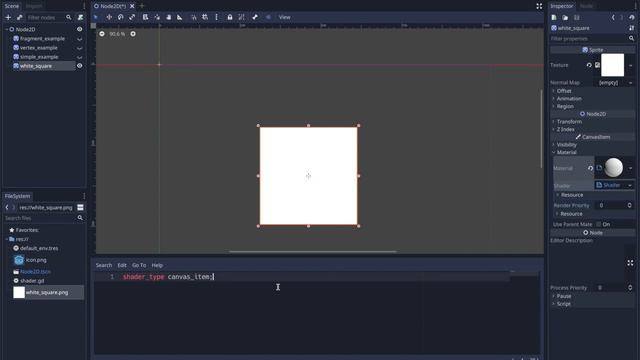This screenshot has height=360, width=640.
Task: Go to previous edited object arrow
Action: 613,18
